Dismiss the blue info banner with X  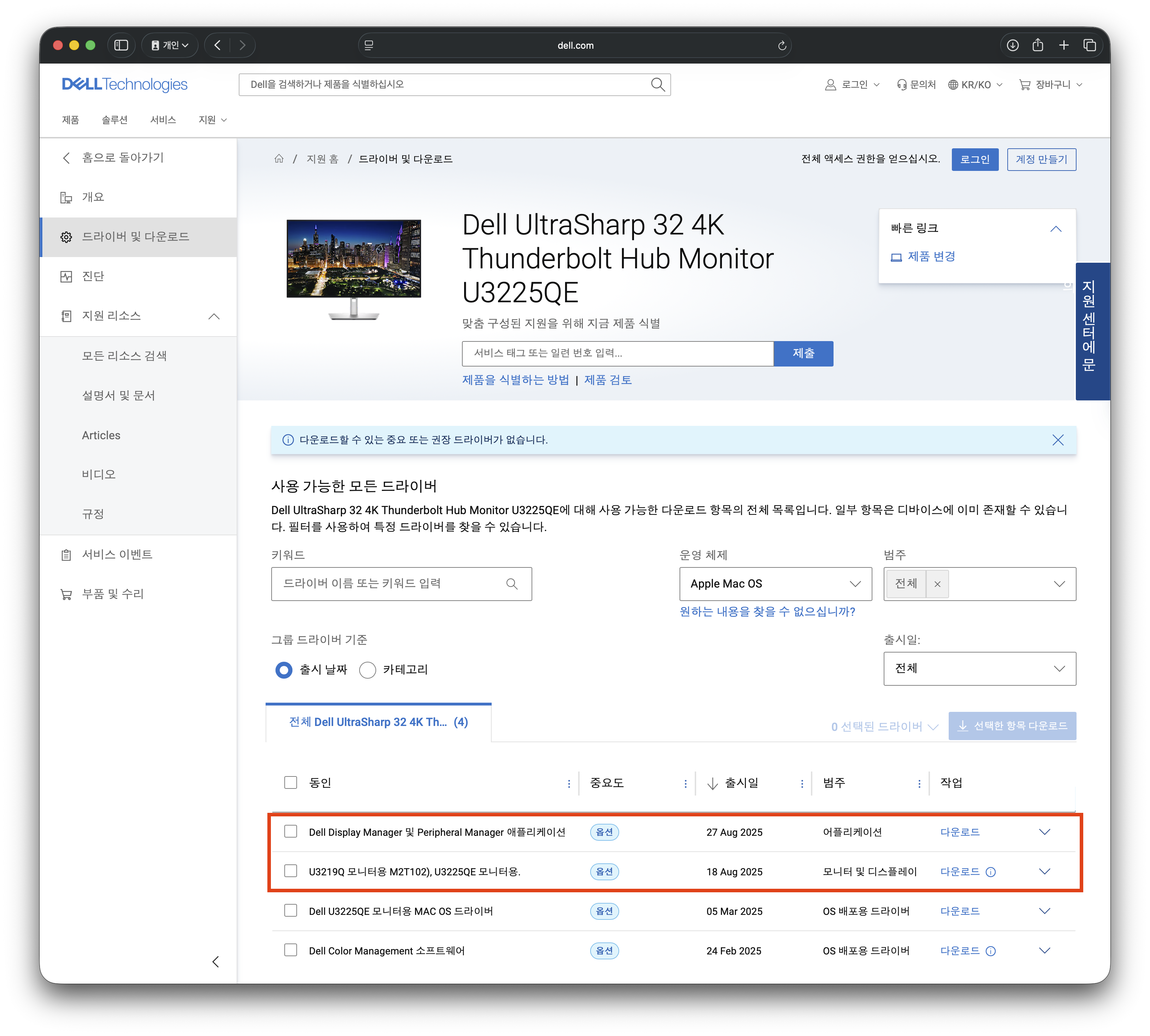[1058, 440]
